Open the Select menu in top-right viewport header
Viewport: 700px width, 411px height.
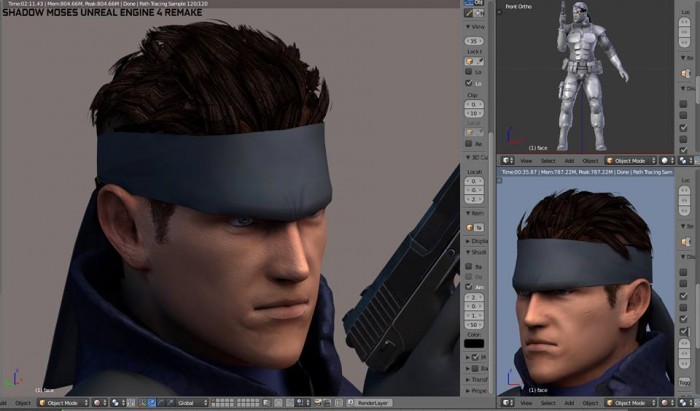coord(548,161)
